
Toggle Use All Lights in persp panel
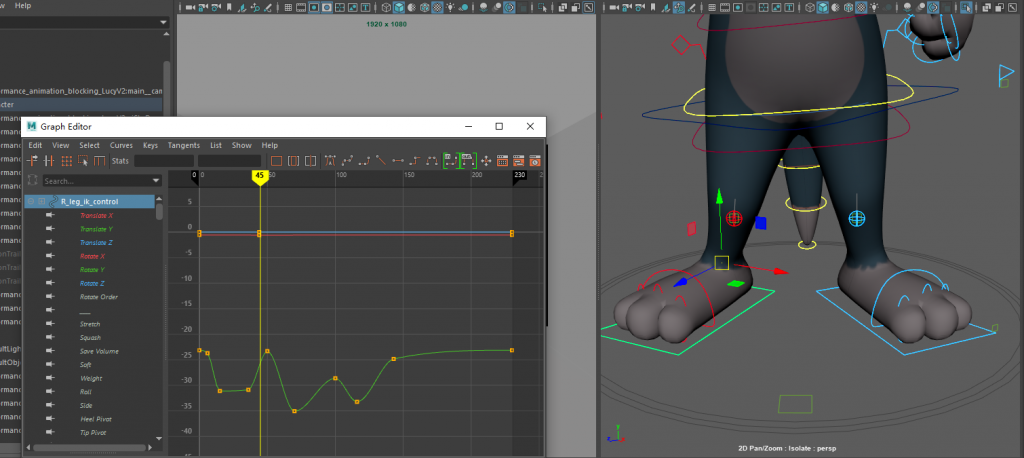pyautogui.click(x=873, y=7)
